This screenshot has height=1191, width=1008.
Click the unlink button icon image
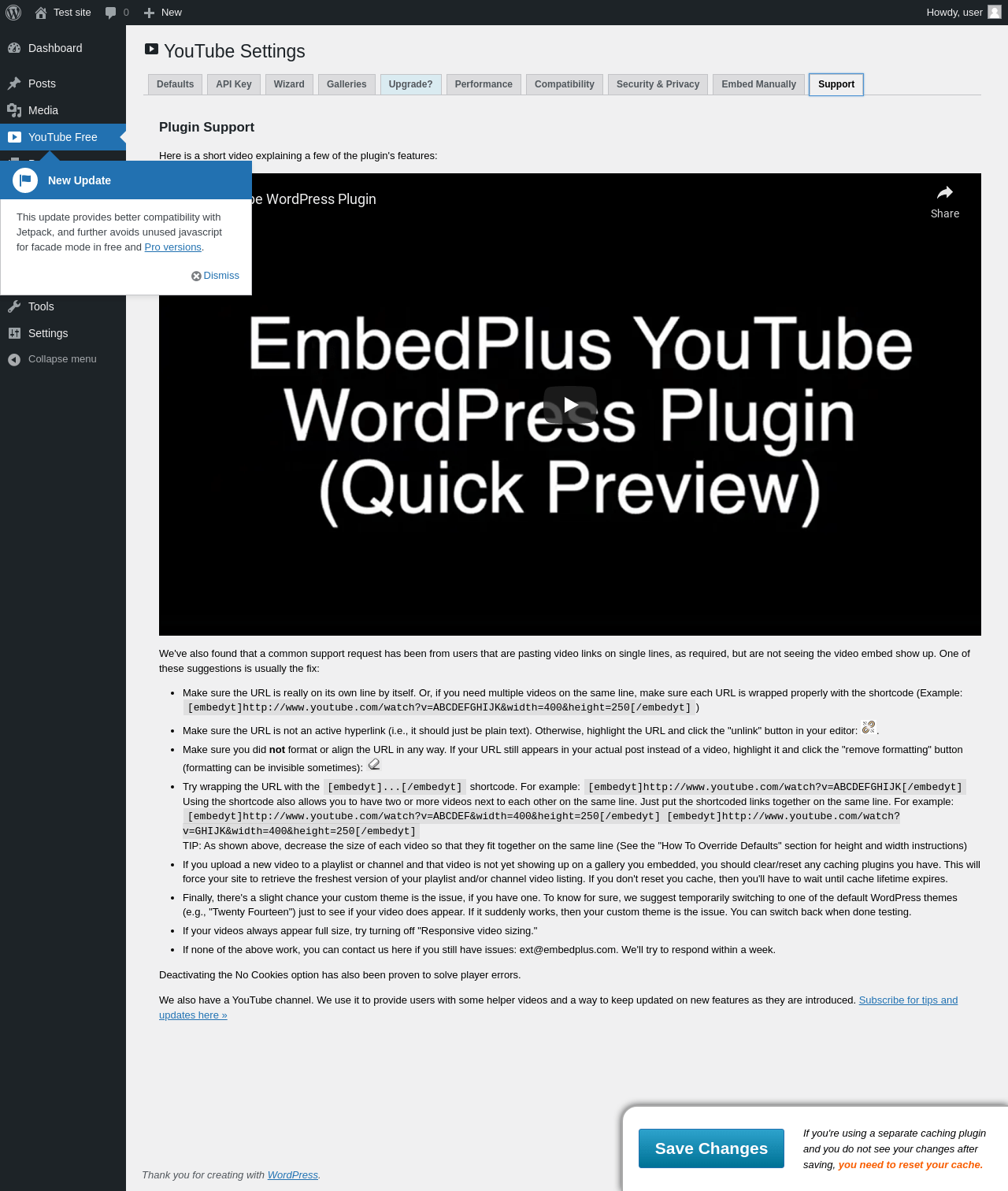point(869,727)
